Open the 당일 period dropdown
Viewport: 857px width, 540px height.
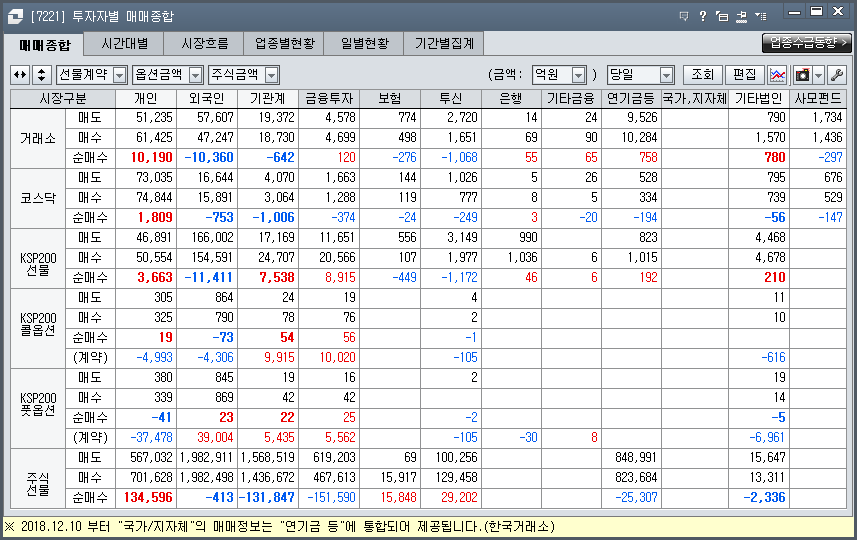[666, 75]
